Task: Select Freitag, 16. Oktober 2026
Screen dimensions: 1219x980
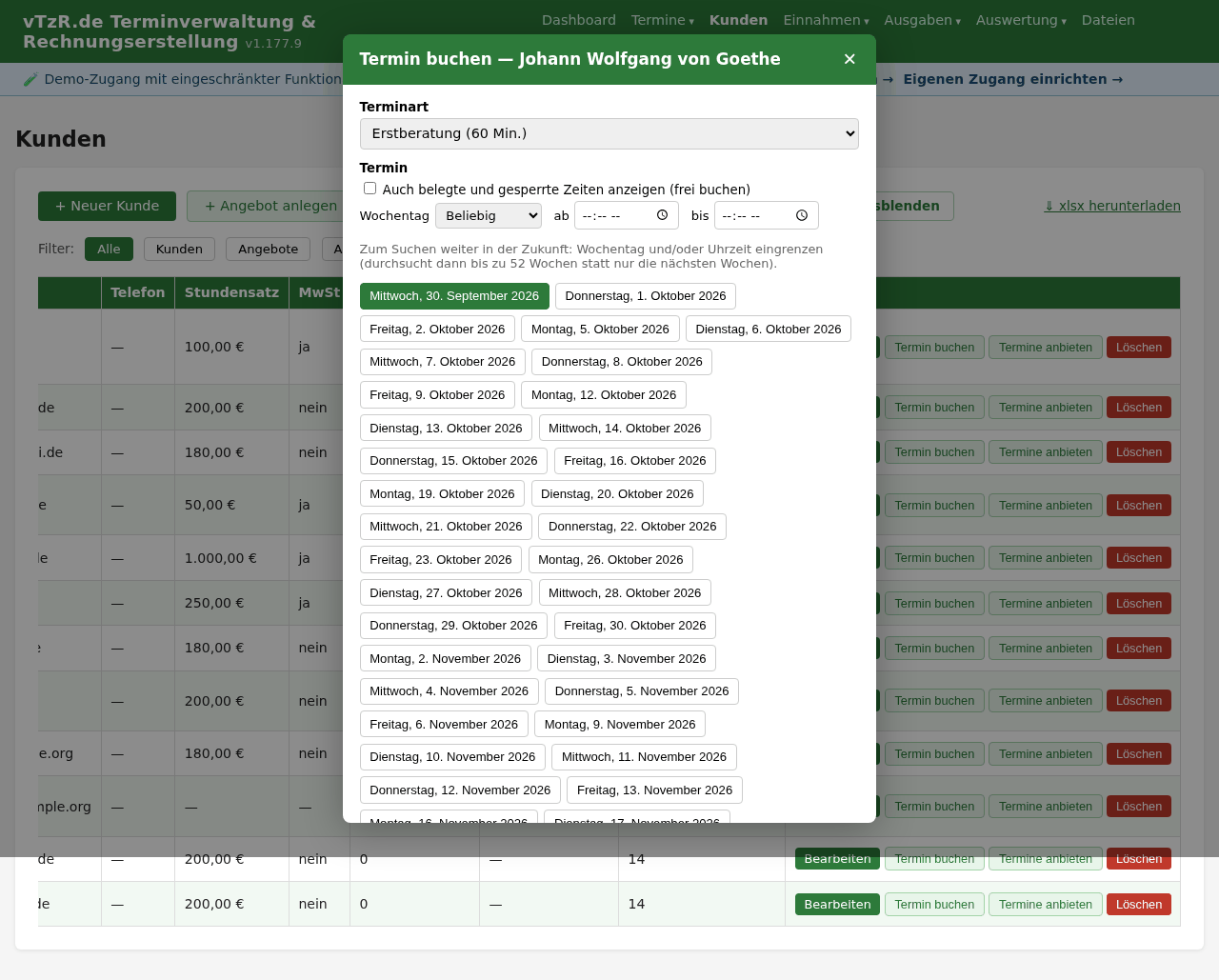Action: pyautogui.click(x=635, y=461)
